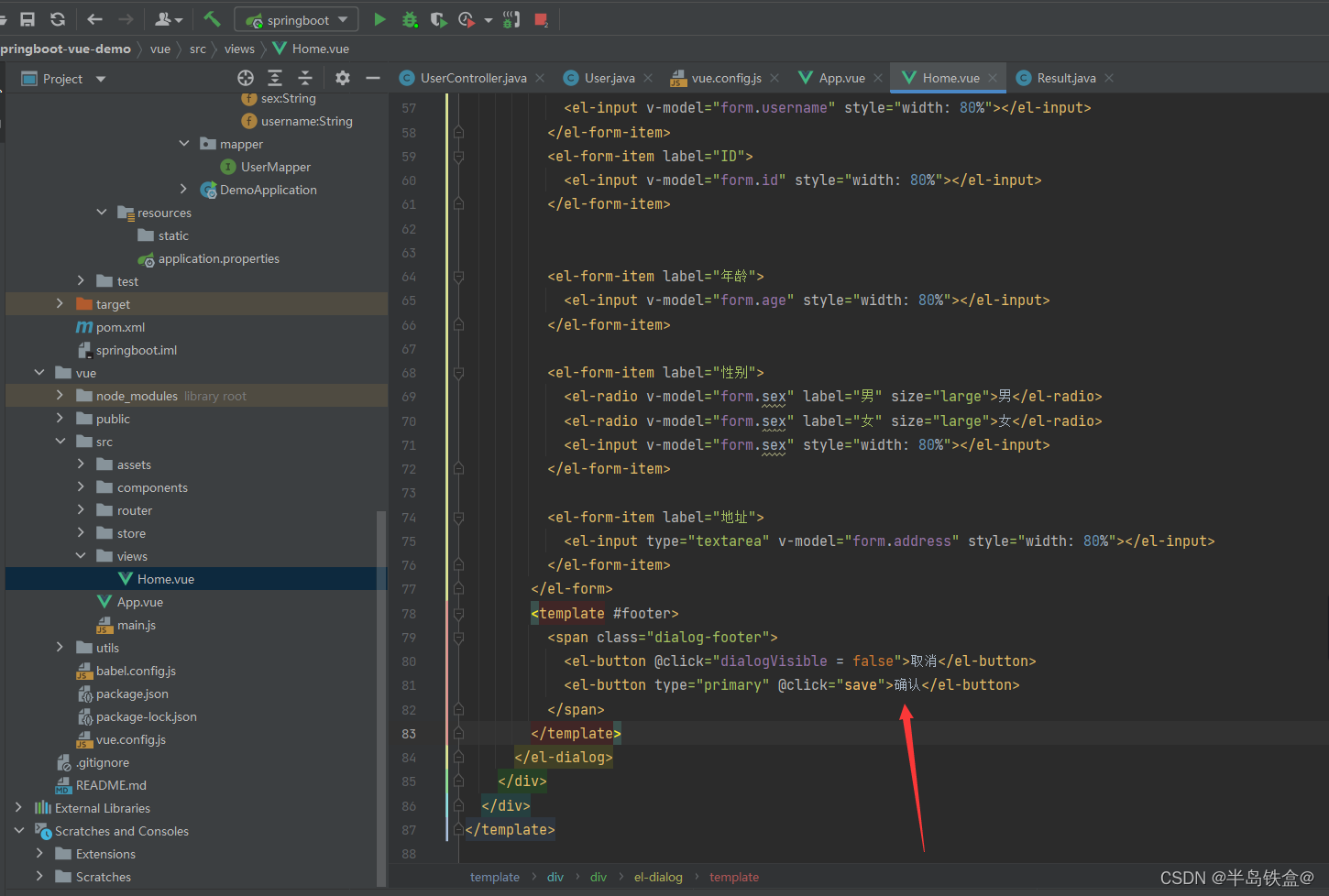The height and width of the screenshot is (896, 1329).
Task: Expand External Libraries node
Action: click(18, 808)
